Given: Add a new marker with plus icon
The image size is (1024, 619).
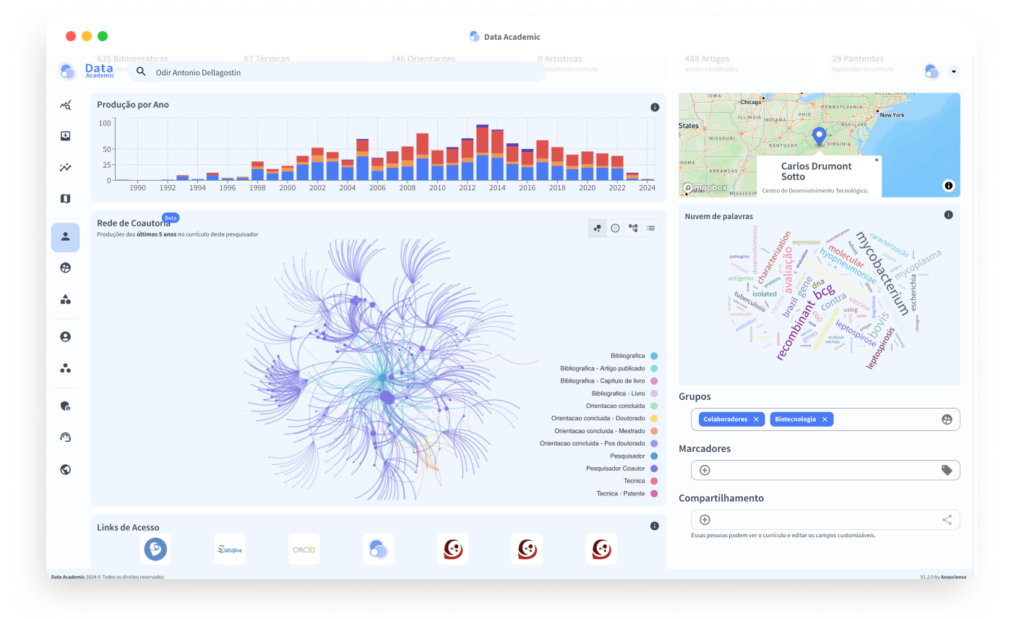Looking at the screenshot, I should (x=705, y=470).
